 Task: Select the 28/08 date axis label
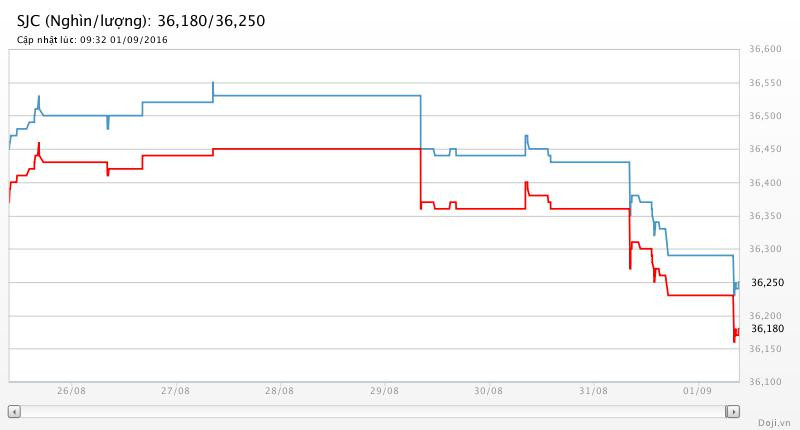[x=279, y=391]
